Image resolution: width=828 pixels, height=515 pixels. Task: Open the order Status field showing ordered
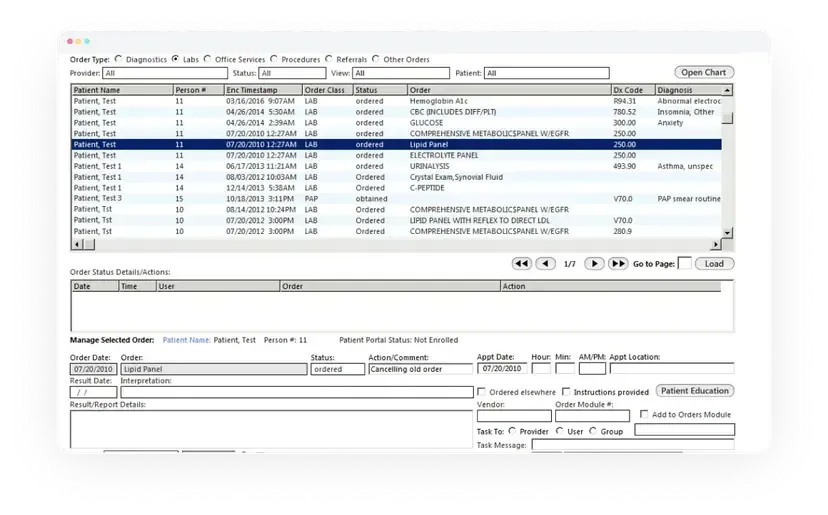(x=337, y=369)
